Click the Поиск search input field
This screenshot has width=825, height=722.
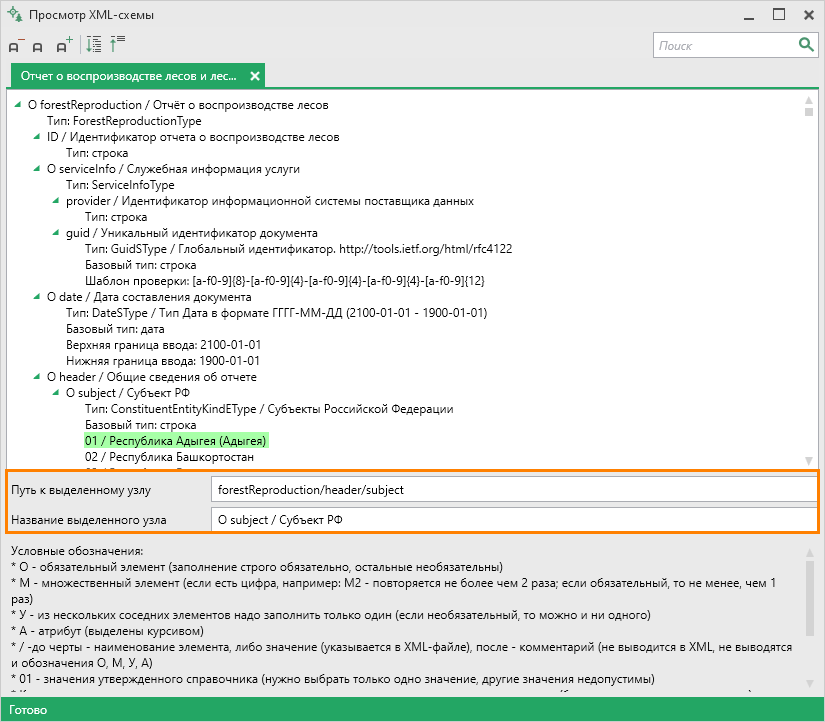tap(726, 46)
